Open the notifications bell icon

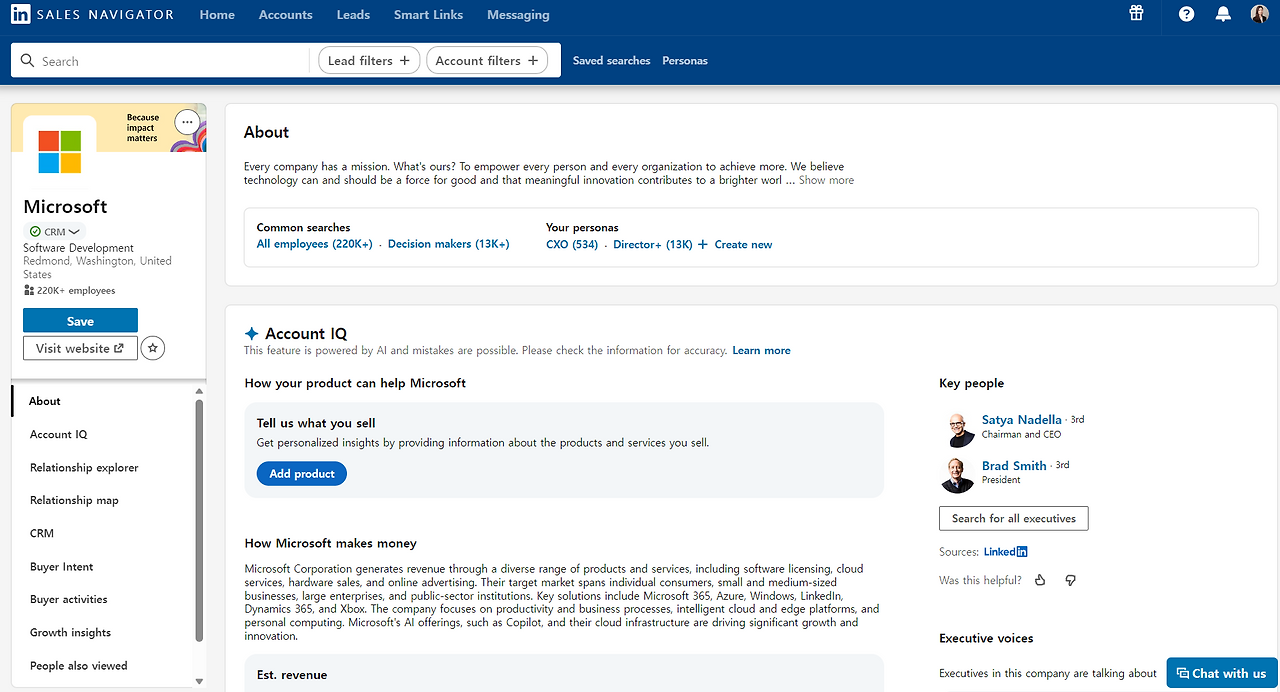1223,14
